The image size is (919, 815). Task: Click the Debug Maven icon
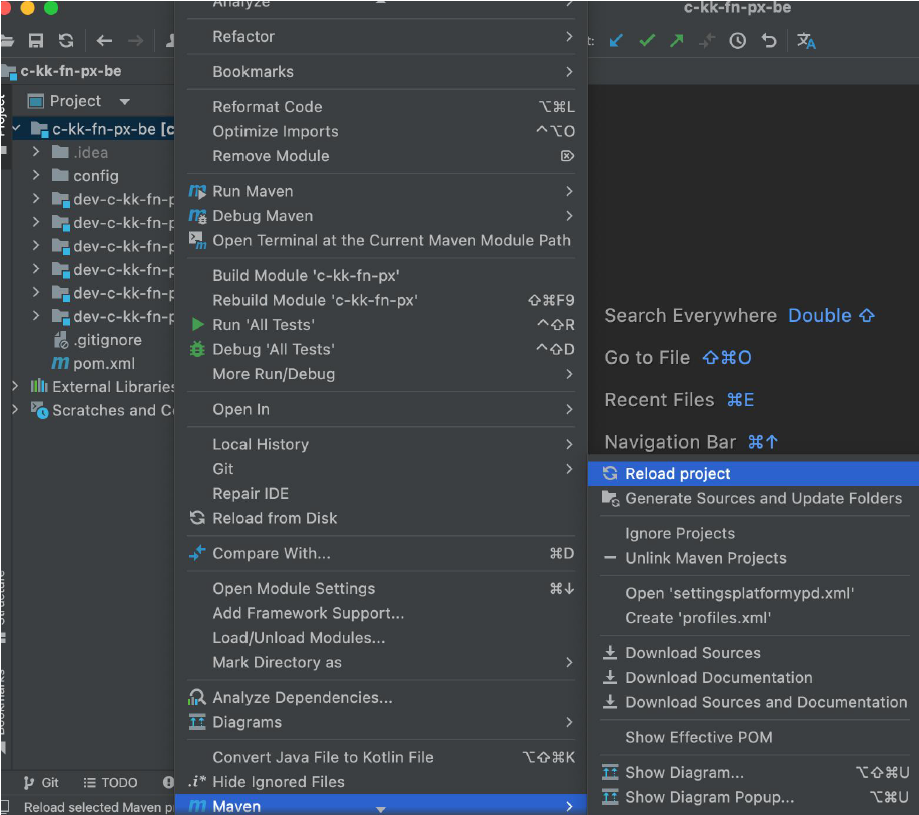click(x=198, y=216)
